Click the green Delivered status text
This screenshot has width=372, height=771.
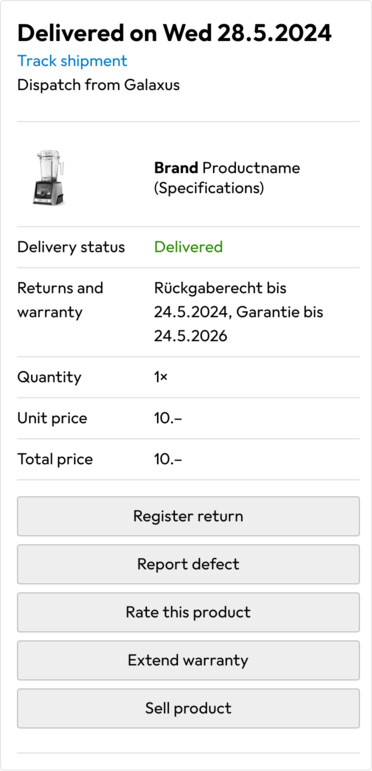coord(188,247)
